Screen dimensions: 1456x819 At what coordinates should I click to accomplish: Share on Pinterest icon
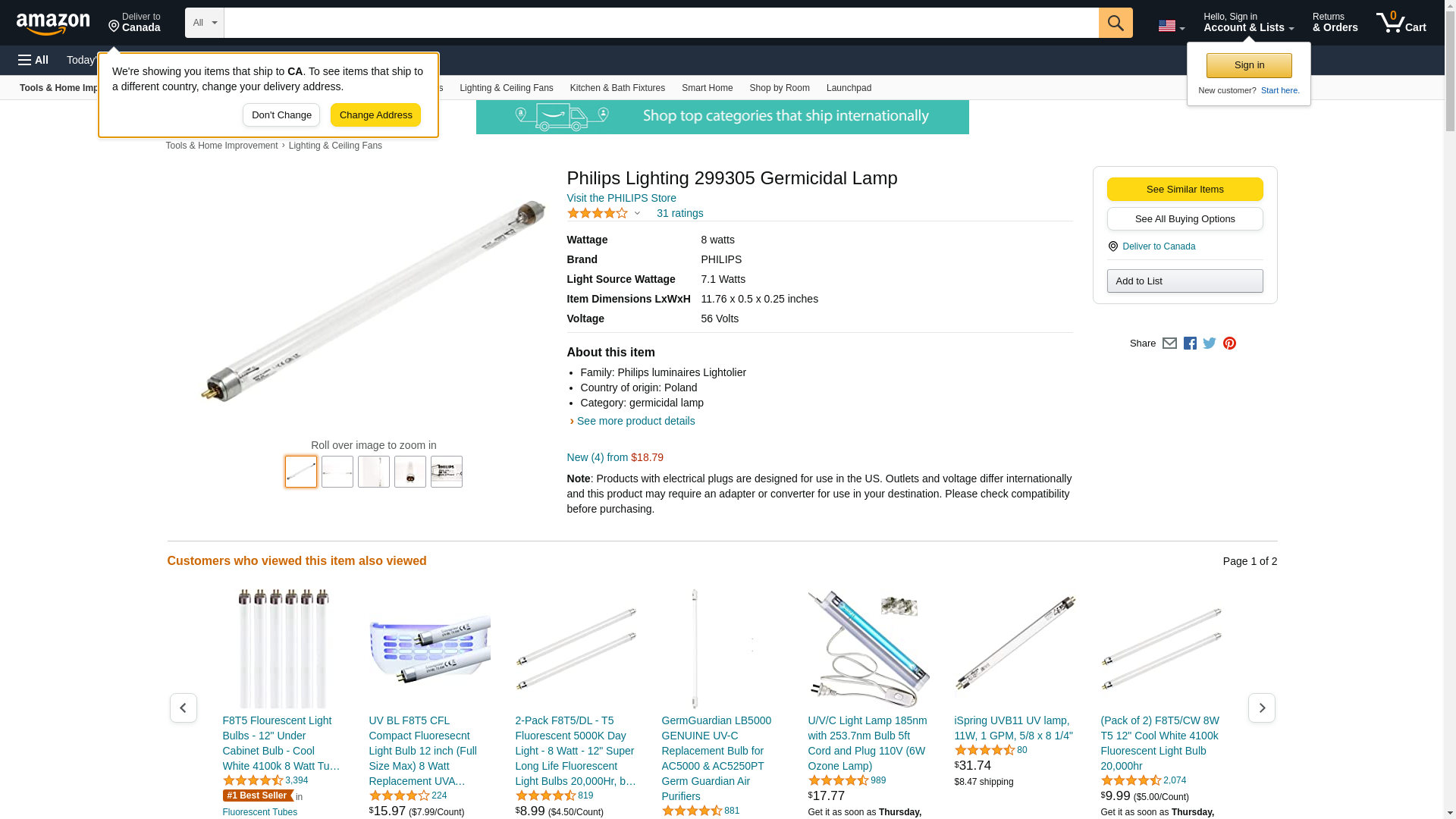(x=1229, y=344)
